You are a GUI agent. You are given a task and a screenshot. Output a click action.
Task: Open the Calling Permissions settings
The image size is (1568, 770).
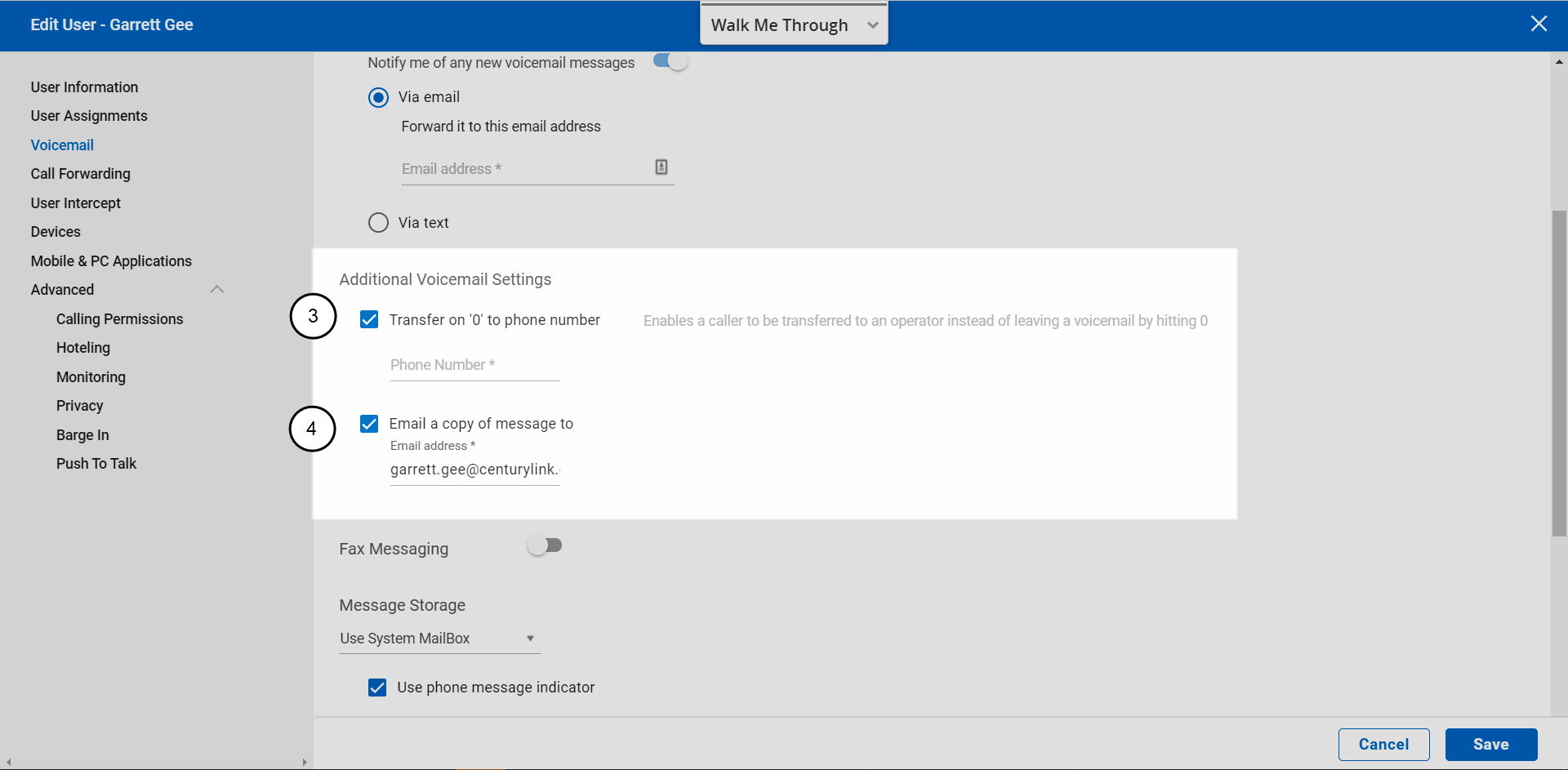[119, 319]
